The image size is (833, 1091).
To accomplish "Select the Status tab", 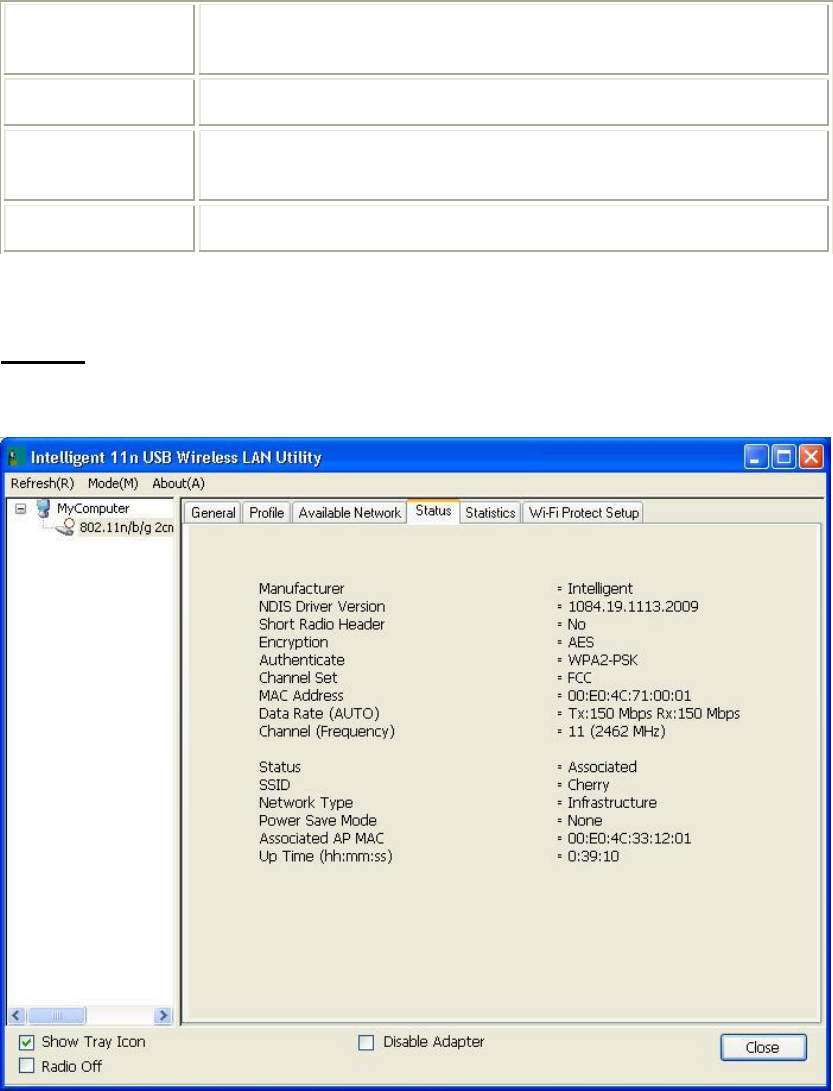I will (x=434, y=511).
